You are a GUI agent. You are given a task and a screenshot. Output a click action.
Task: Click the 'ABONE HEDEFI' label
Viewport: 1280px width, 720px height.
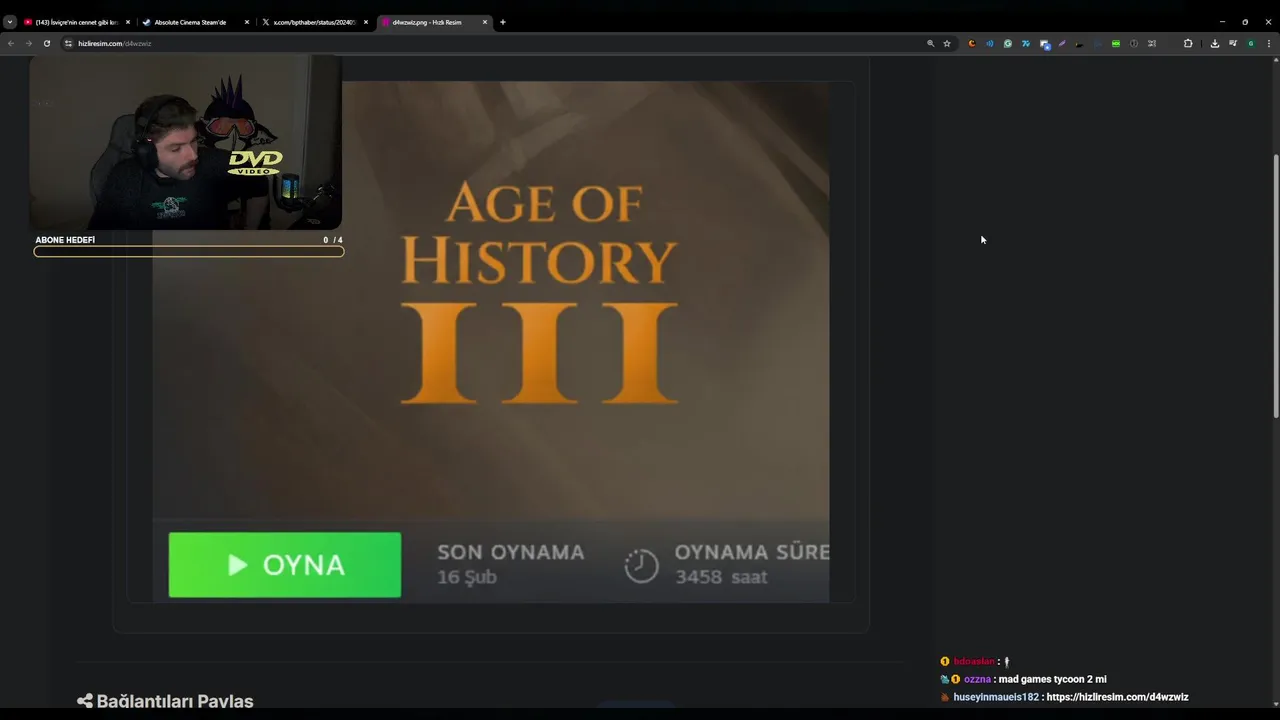[65, 240]
